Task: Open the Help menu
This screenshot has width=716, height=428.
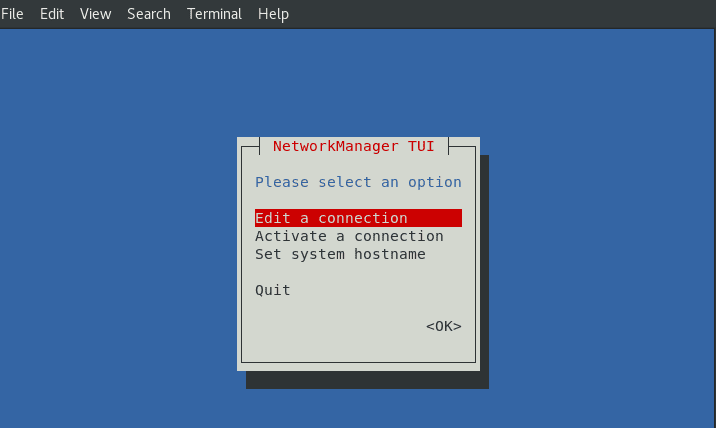Action: pyautogui.click(x=273, y=14)
